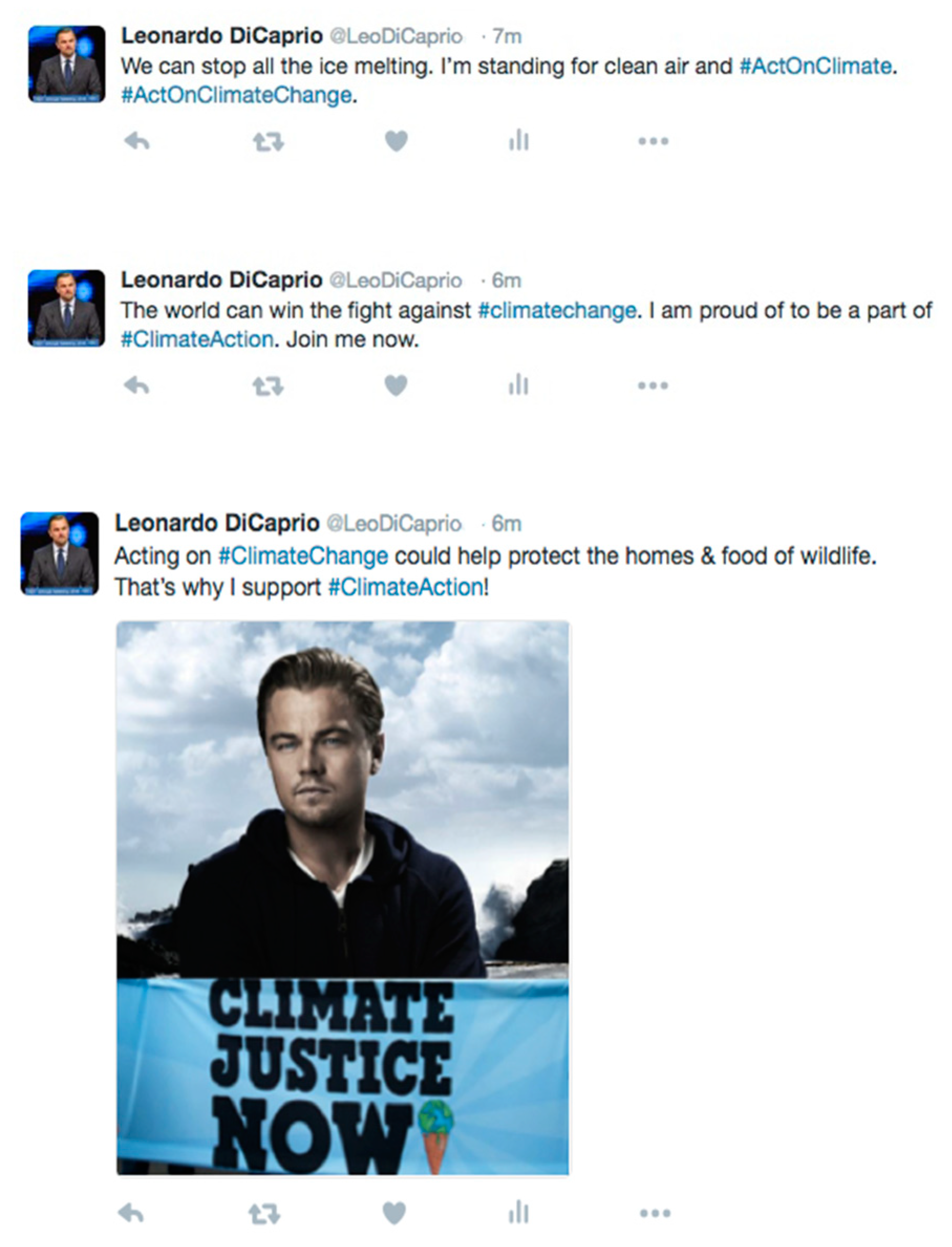Image resolution: width=952 pixels, height=1247 pixels.
Task: Open profile picture on the wildlife tweet
Action: 60,554
